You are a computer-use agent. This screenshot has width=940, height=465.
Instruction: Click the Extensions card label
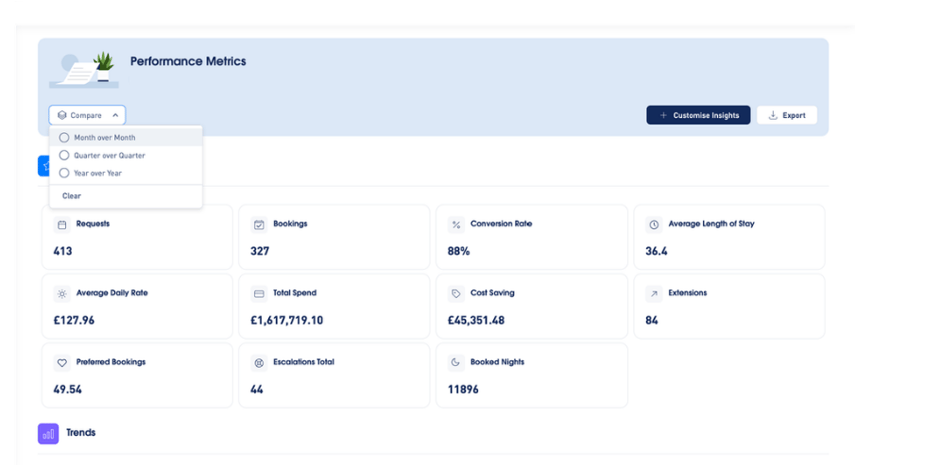688,293
